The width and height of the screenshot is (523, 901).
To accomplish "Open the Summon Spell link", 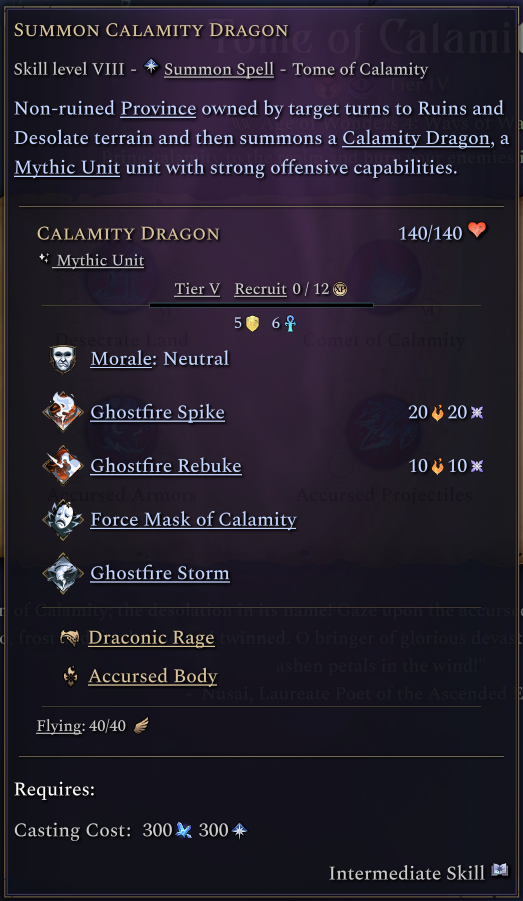I will click(219, 70).
